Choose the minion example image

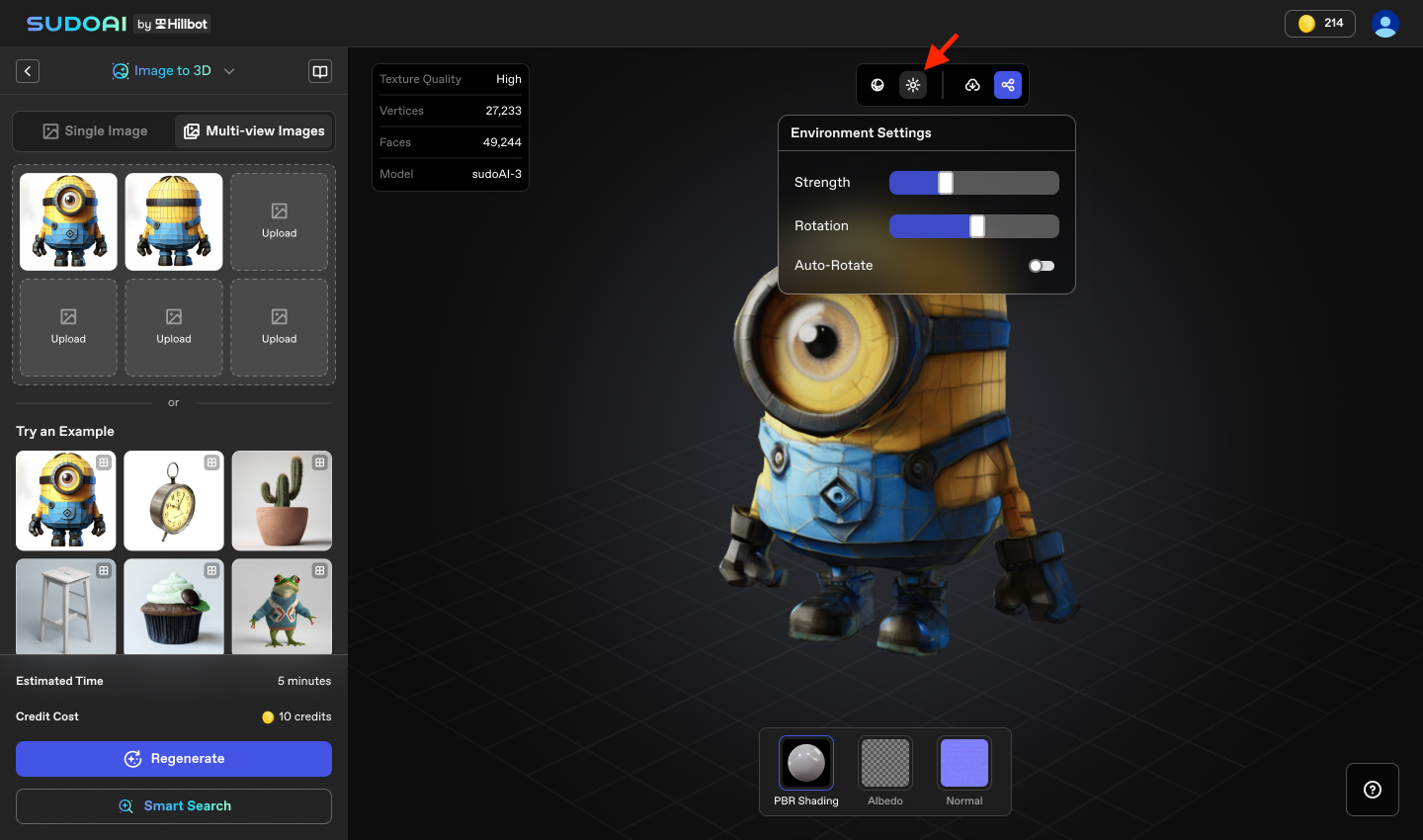coord(65,501)
